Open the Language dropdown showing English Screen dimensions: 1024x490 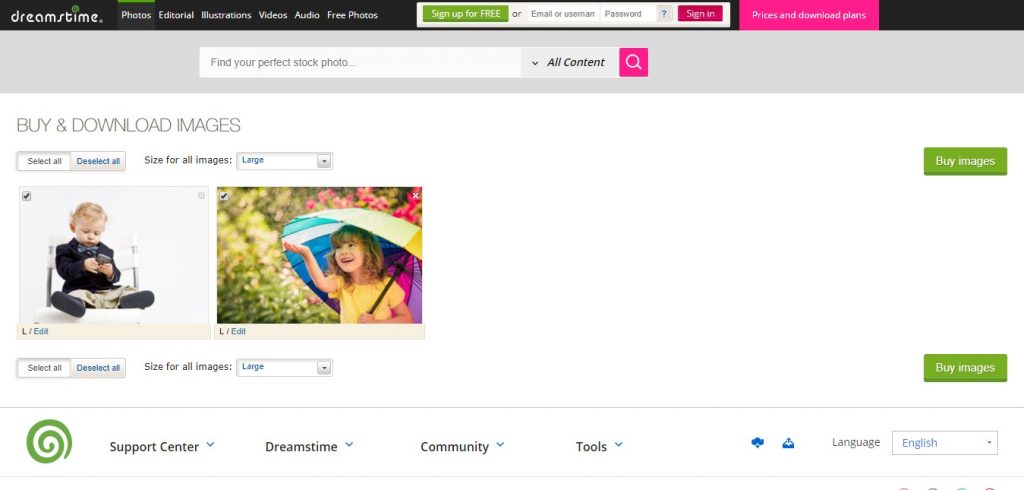click(x=944, y=443)
